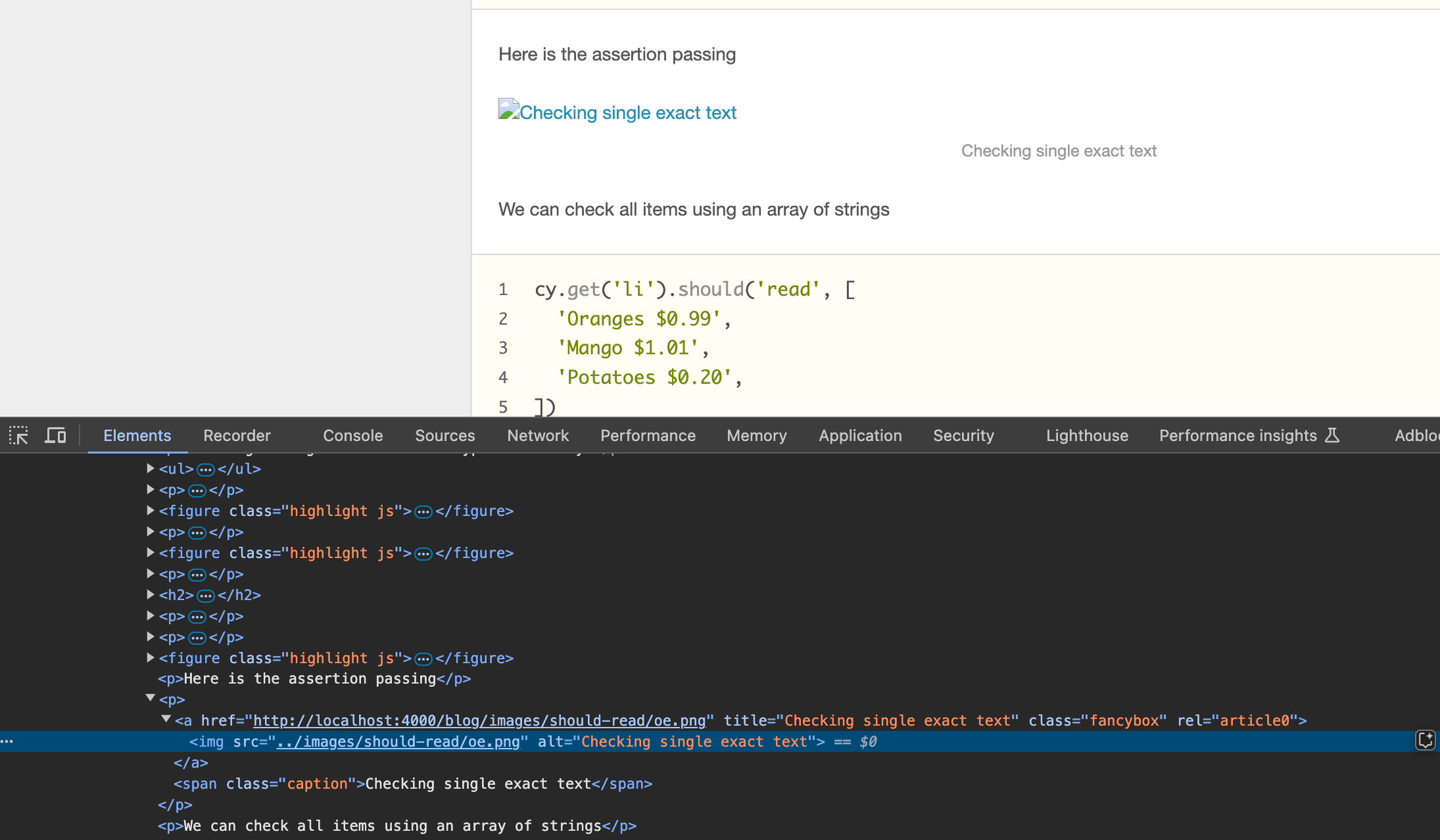Open the Console tab
Viewport: 1440px width, 840px height.
pos(352,435)
